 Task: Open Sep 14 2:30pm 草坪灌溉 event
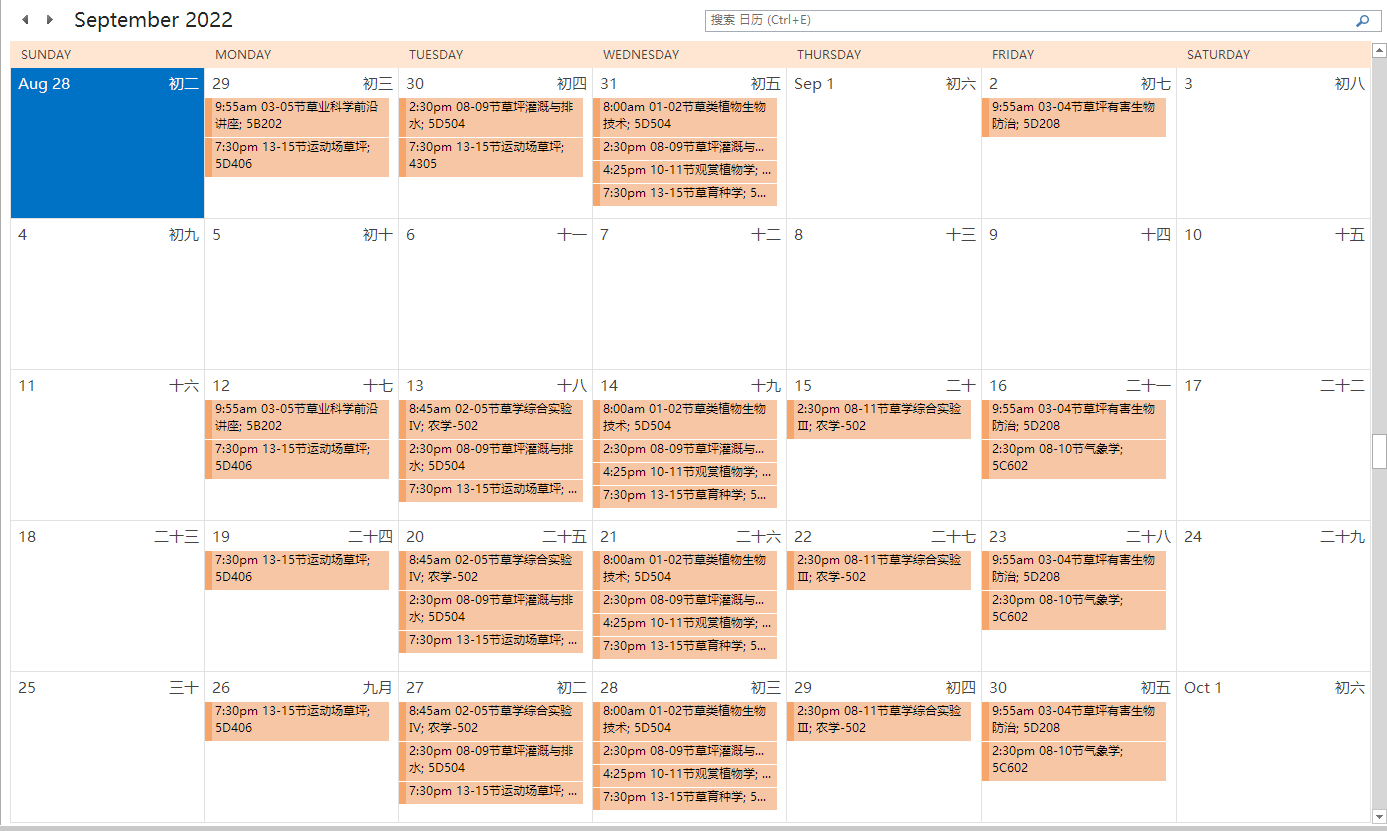point(685,450)
